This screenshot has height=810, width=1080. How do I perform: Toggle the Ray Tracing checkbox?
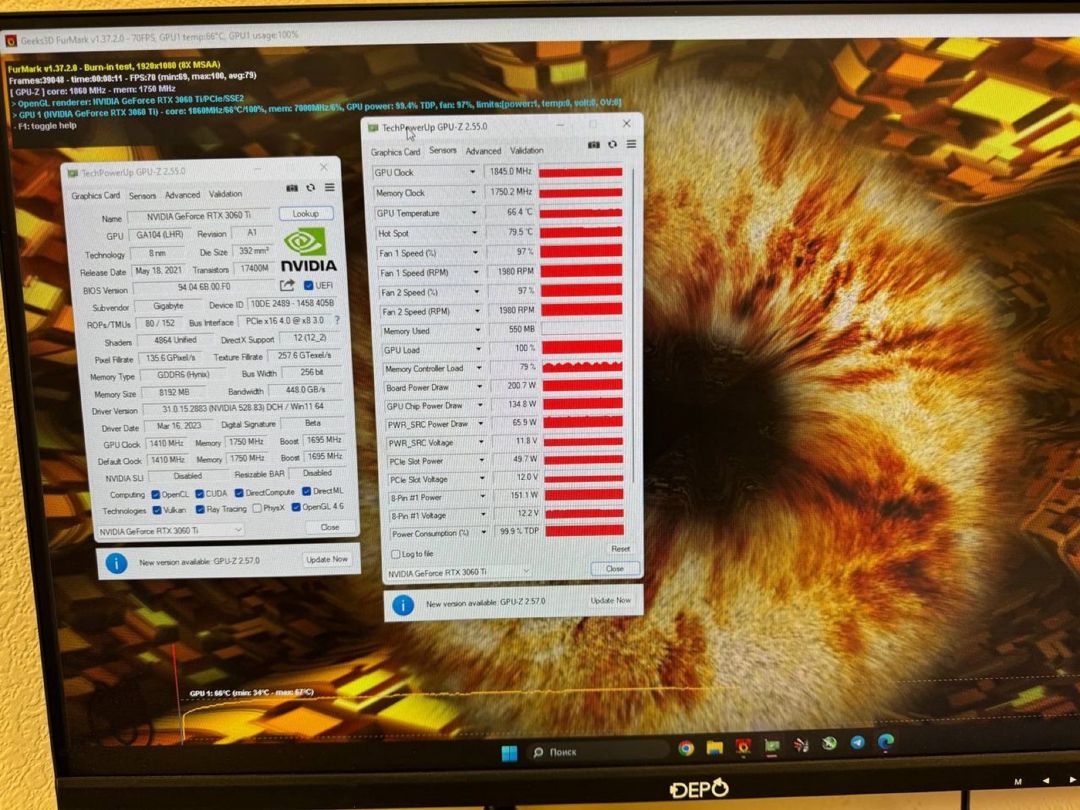pos(200,509)
